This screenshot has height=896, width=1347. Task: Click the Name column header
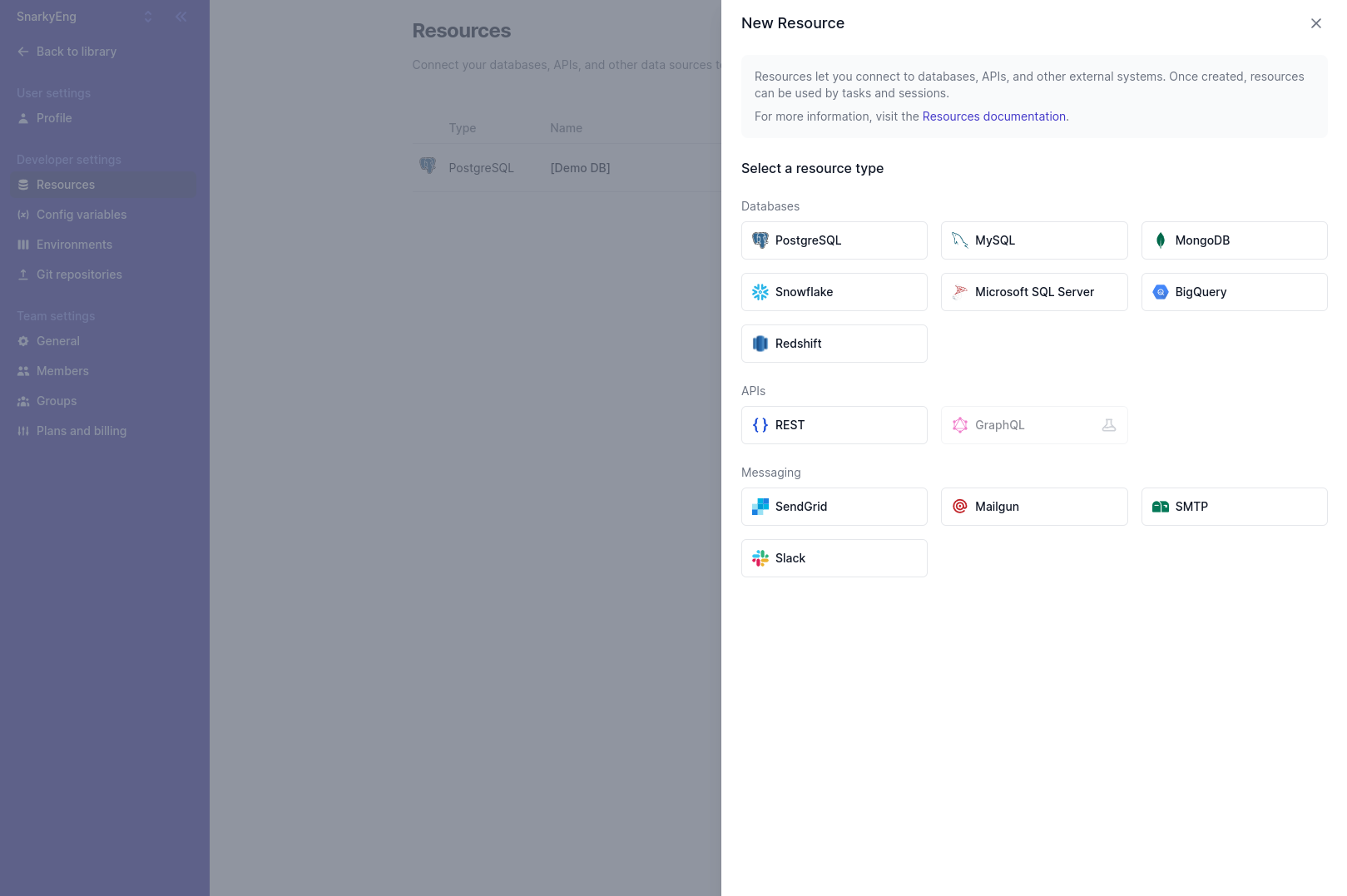tap(566, 128)
